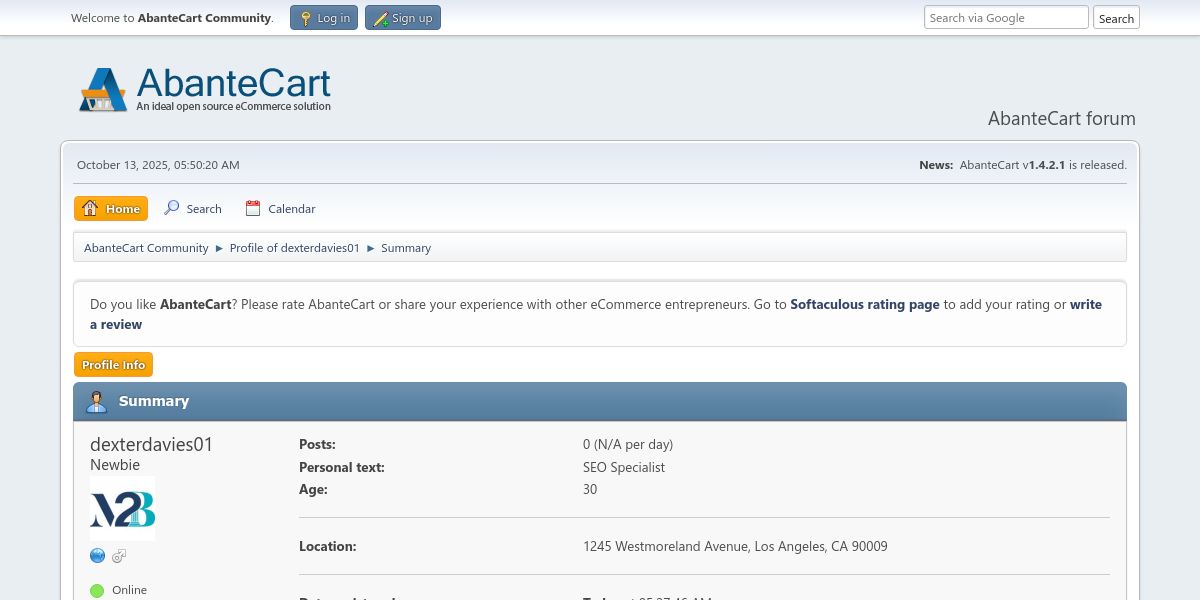Open the Search menu item
The height and width of the screenshot is (600, 1200).
pos(193,209)
